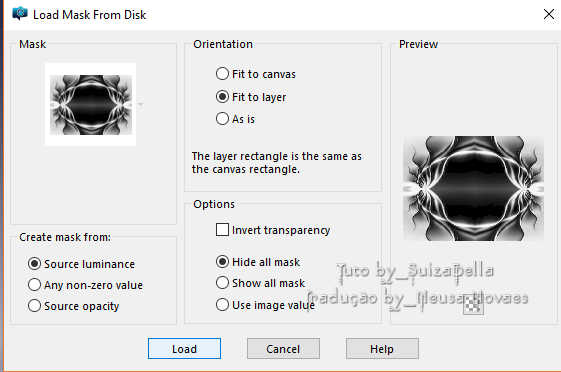Choose Hide all mask option
The height and width of the screenshot is (372, 561).
[222, 262]
